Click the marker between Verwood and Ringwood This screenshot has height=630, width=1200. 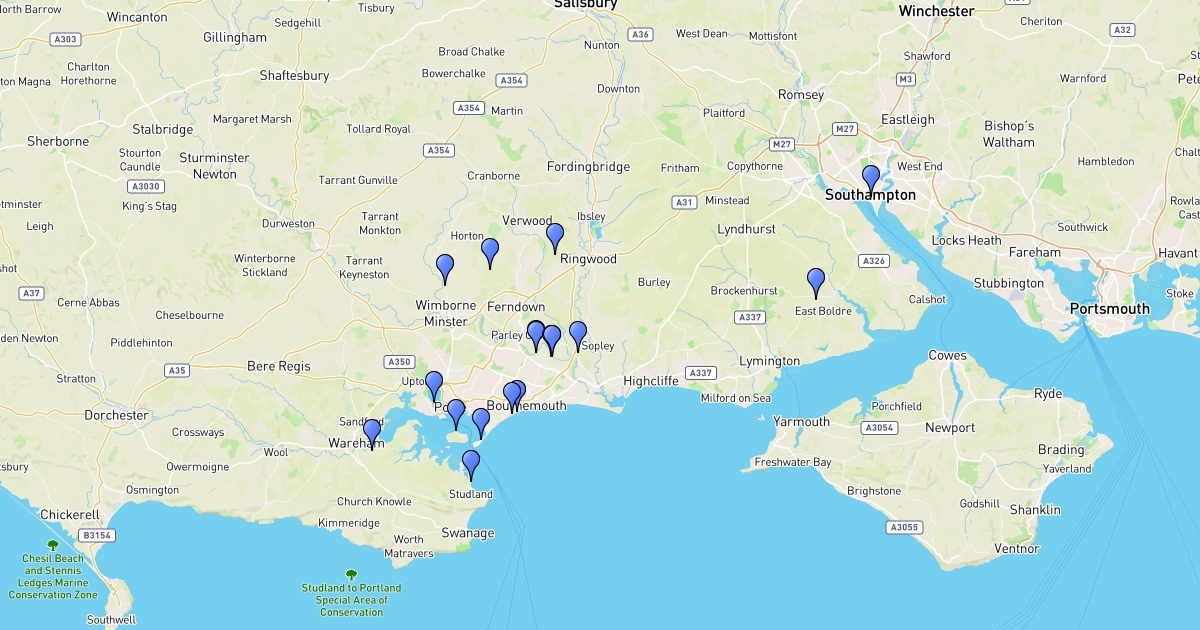(x=555, y=238)
